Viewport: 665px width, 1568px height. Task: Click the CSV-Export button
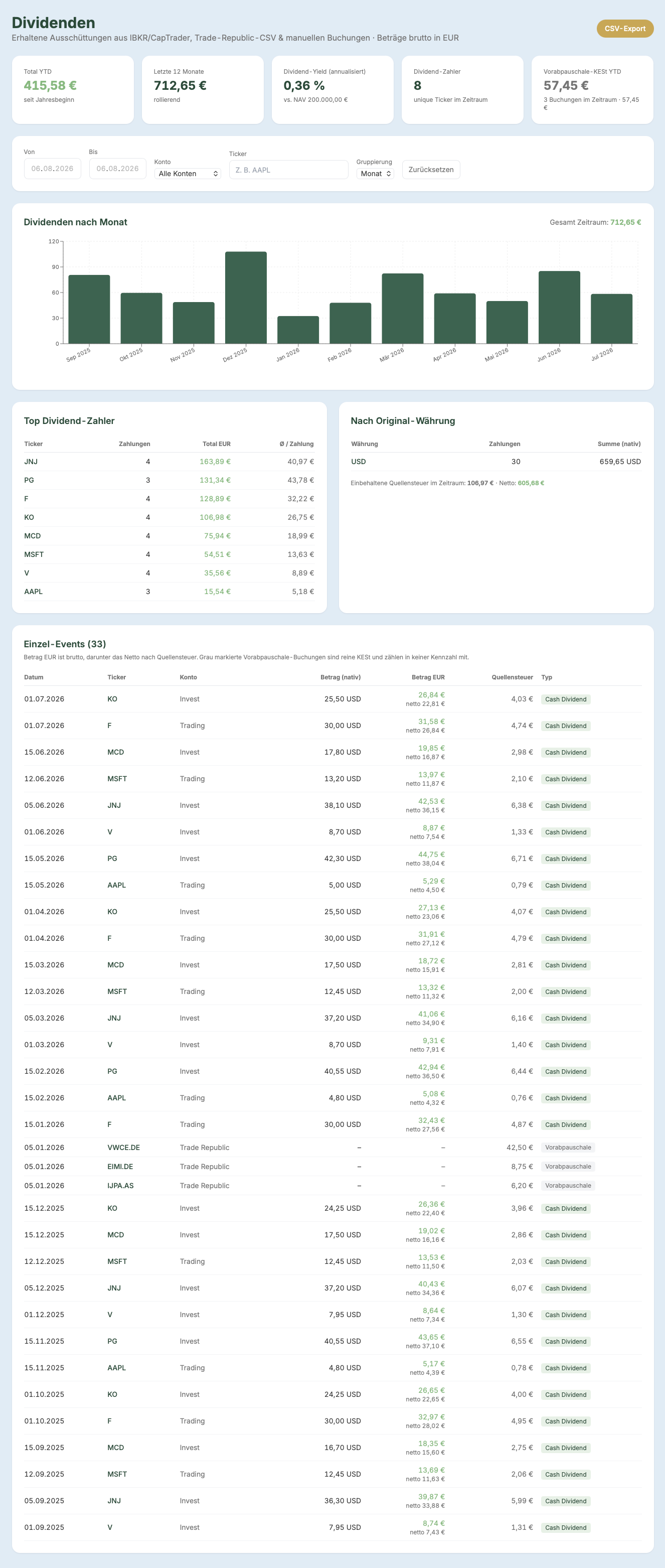click(624, 29)
